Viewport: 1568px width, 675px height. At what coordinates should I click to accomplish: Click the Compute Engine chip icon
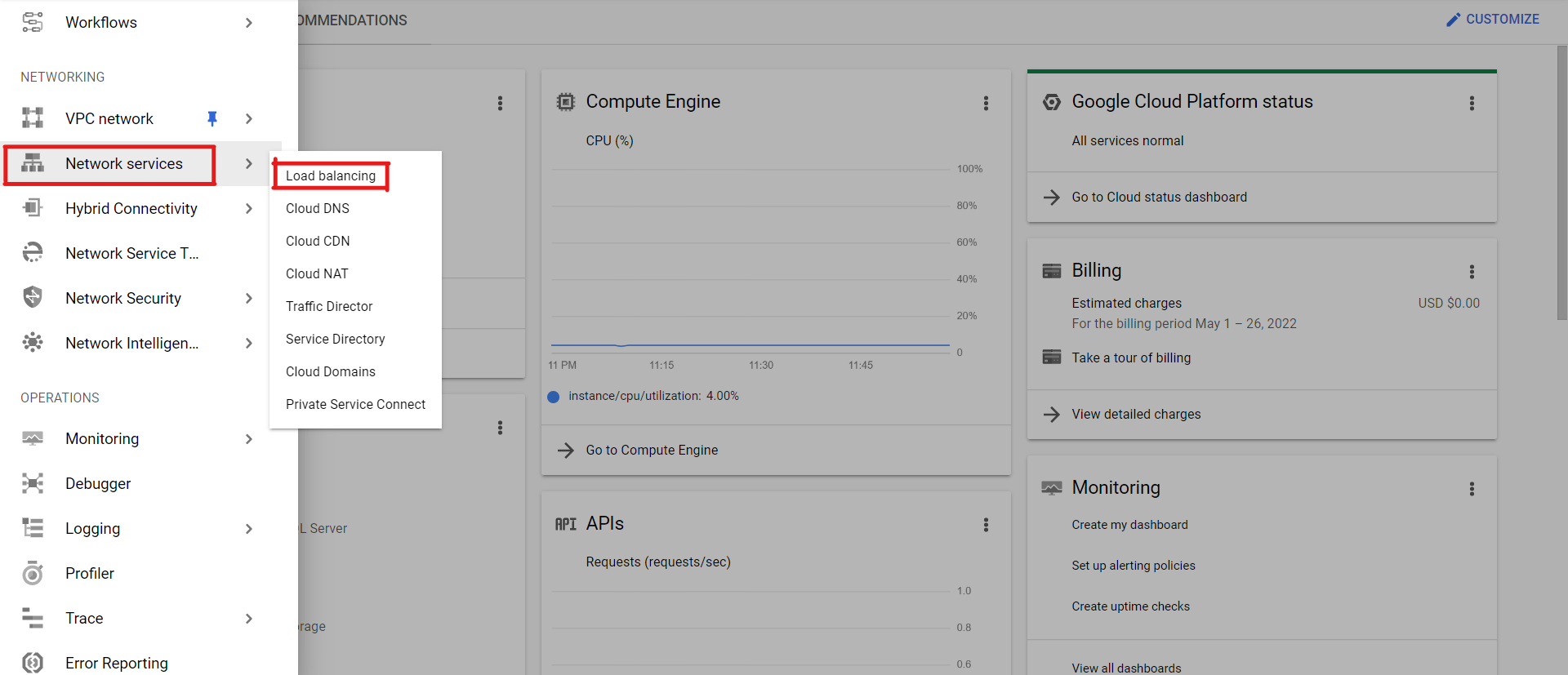565,102
